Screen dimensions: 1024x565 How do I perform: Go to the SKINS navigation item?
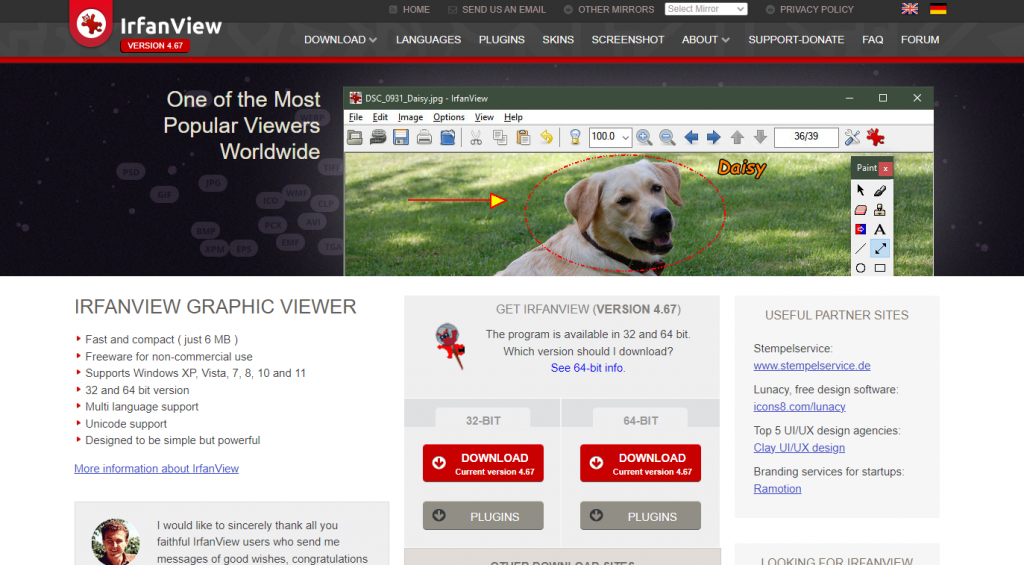[x=558, y=40]
